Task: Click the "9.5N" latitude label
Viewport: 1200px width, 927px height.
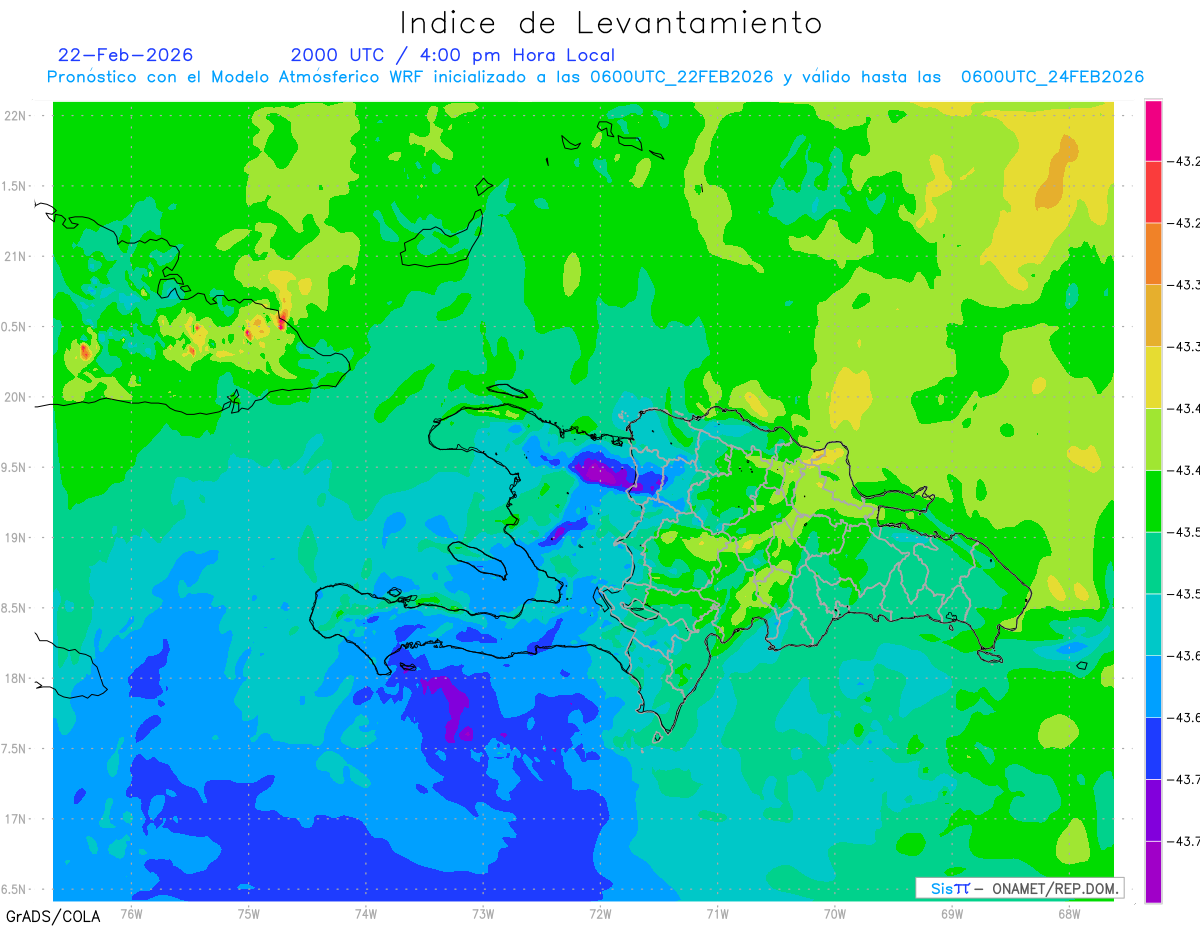Action: coord(16,467)
